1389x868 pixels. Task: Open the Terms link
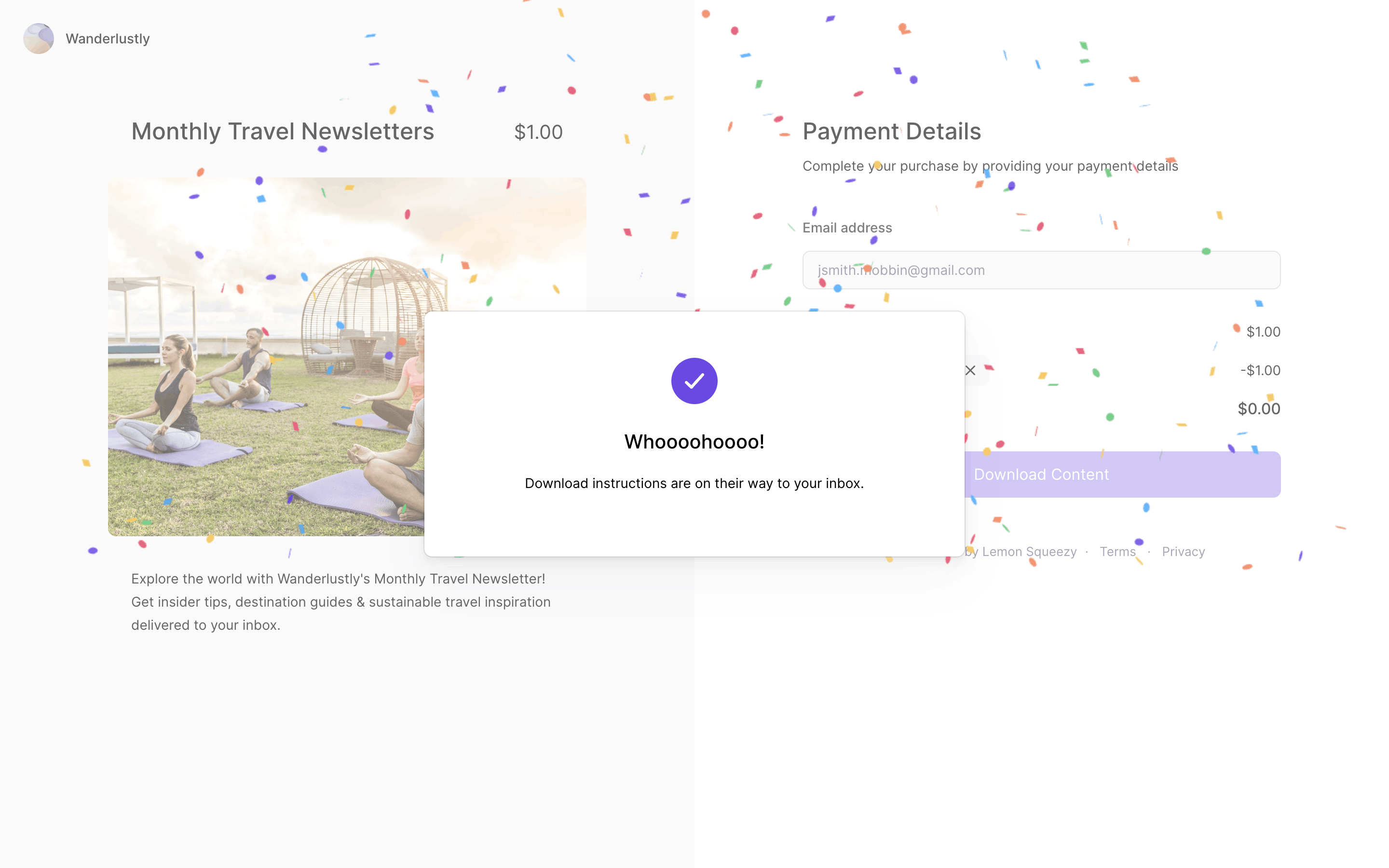point(1117,552)
